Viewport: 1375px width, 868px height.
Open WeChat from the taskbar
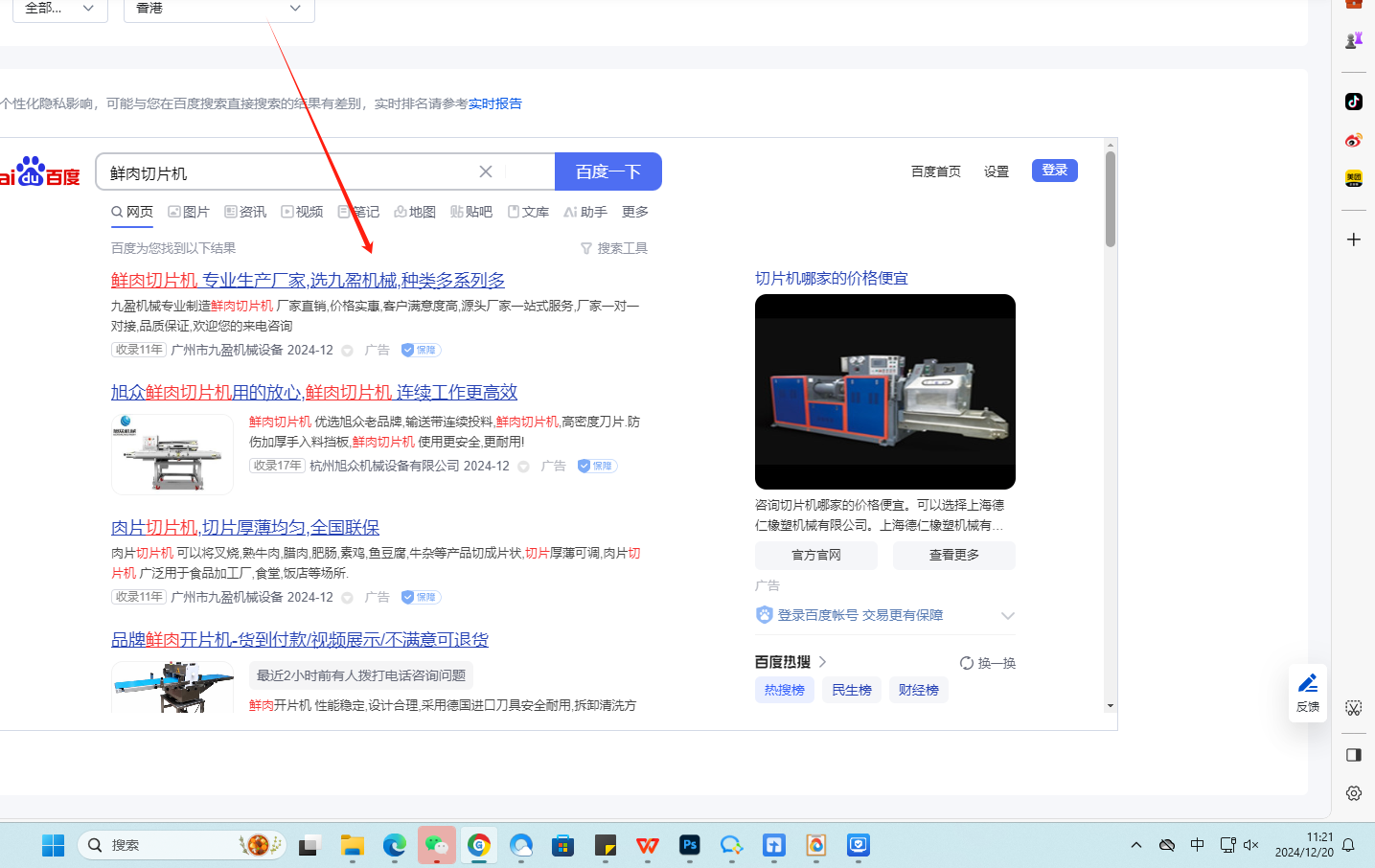coord(437,845)
